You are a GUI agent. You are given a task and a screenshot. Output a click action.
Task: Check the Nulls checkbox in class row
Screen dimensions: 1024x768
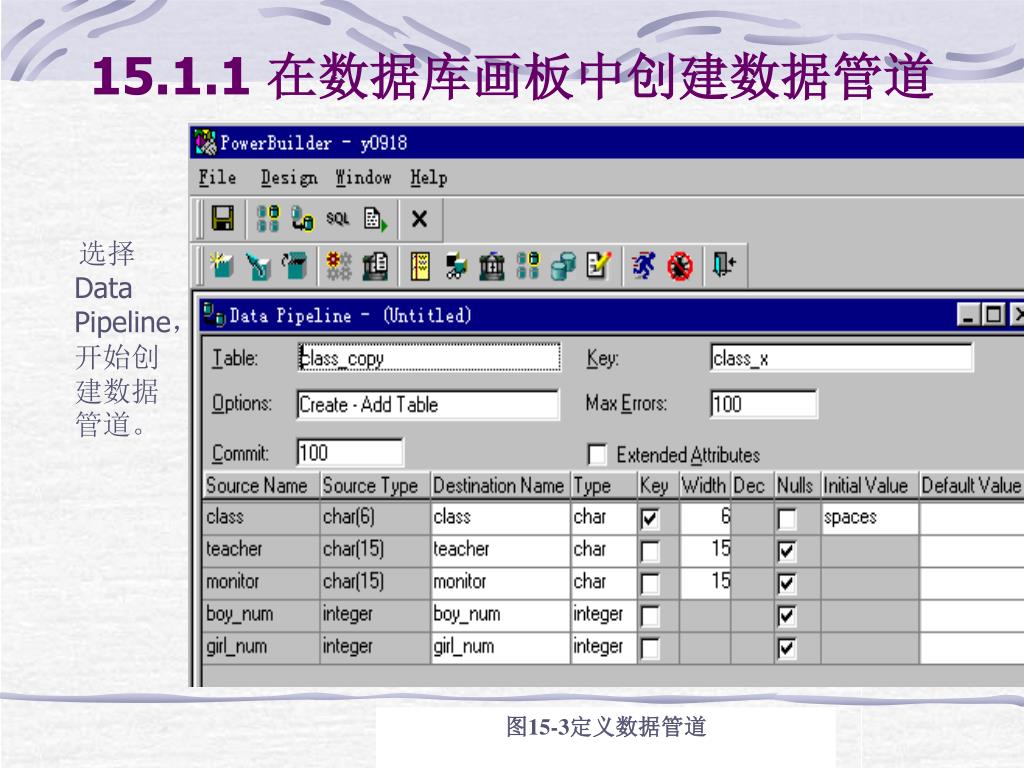[x=787, y=519]
